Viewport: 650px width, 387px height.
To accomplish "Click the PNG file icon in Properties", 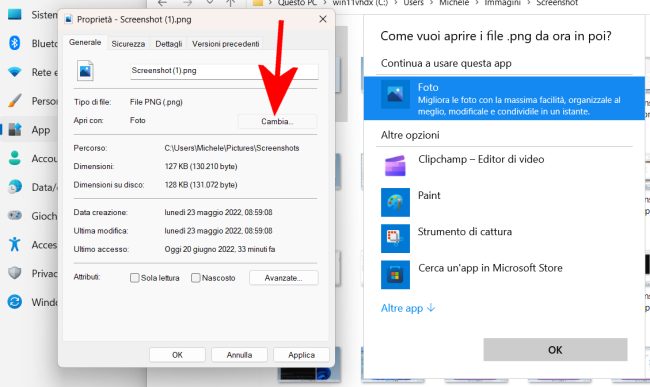I will [85, 71].
